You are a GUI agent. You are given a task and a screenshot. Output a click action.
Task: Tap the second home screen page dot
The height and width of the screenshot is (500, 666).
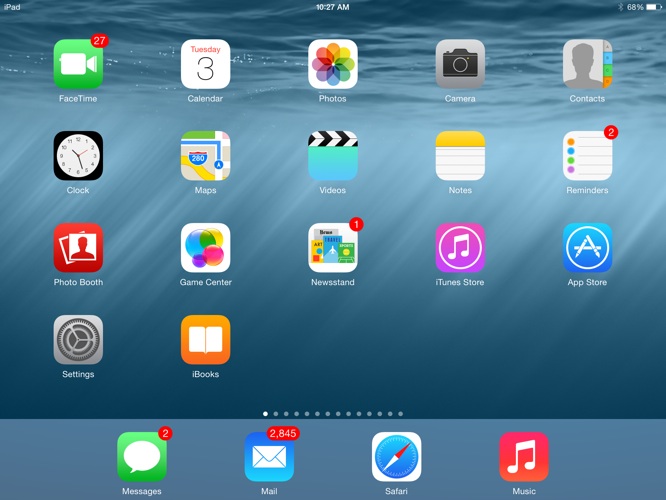276,414
